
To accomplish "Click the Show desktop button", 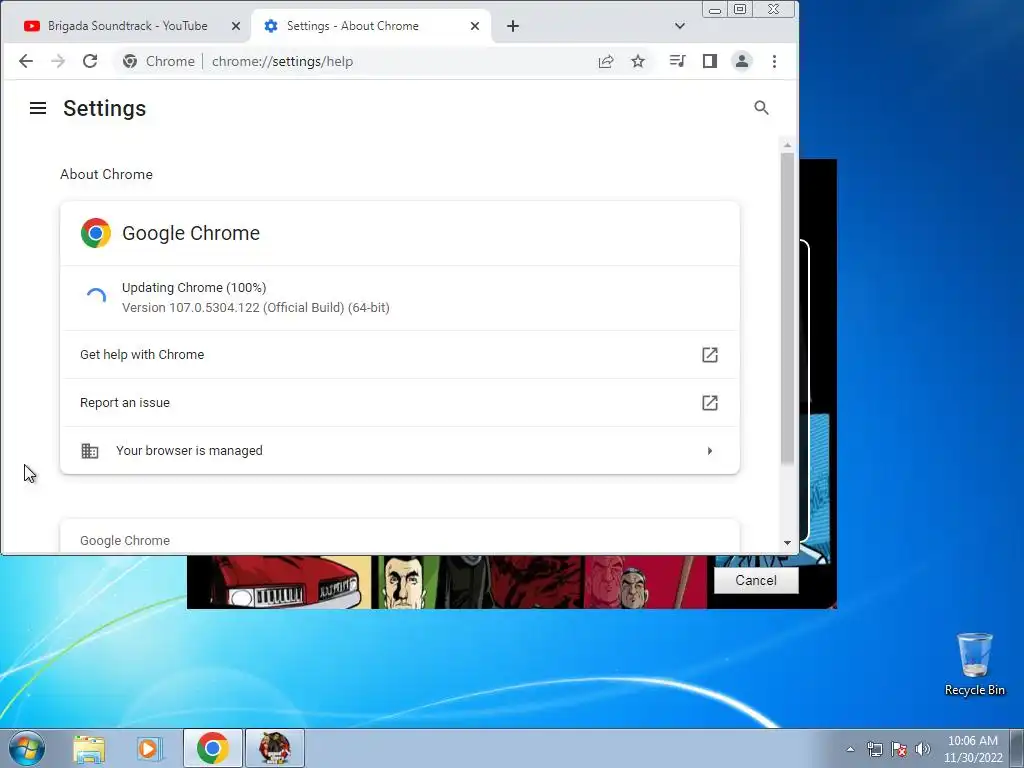I will tap(1017, 748).
